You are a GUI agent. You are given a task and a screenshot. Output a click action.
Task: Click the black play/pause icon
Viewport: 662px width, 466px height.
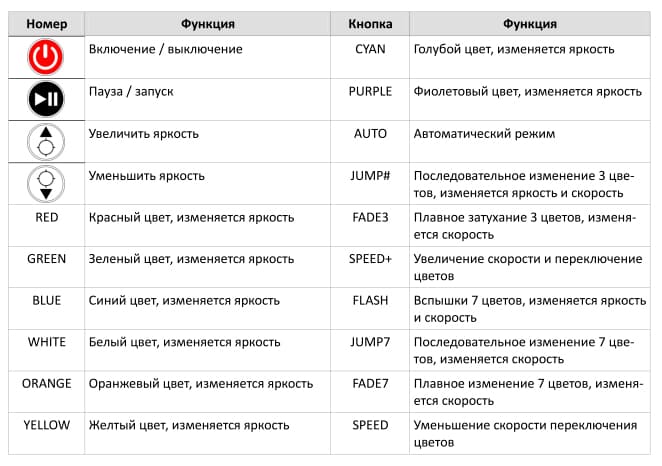[46, 99]
